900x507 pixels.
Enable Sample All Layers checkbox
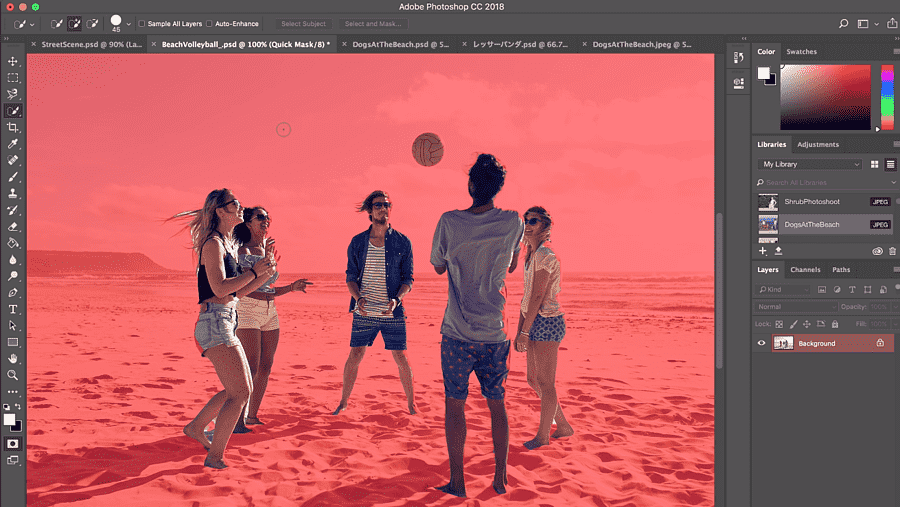point(141,23)
